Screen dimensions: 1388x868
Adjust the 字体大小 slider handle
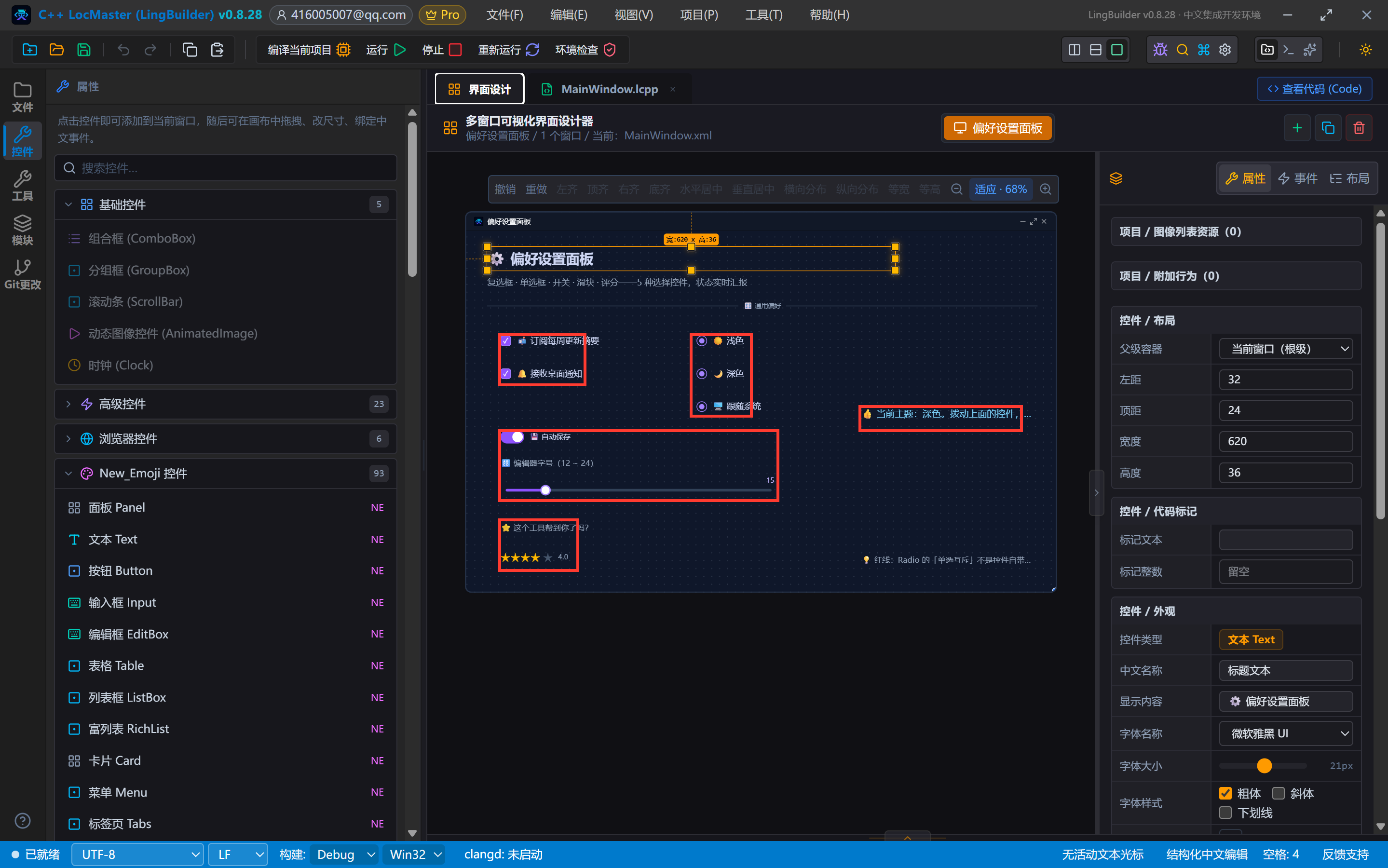[1264, 765]
